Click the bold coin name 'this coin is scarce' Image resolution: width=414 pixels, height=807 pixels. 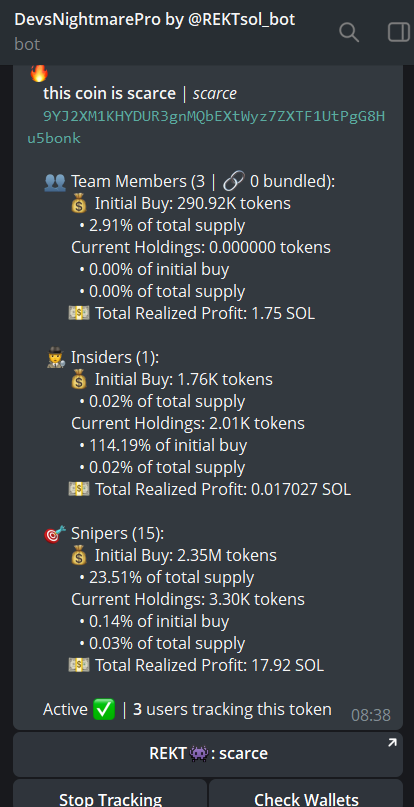(x=109, y=94)
